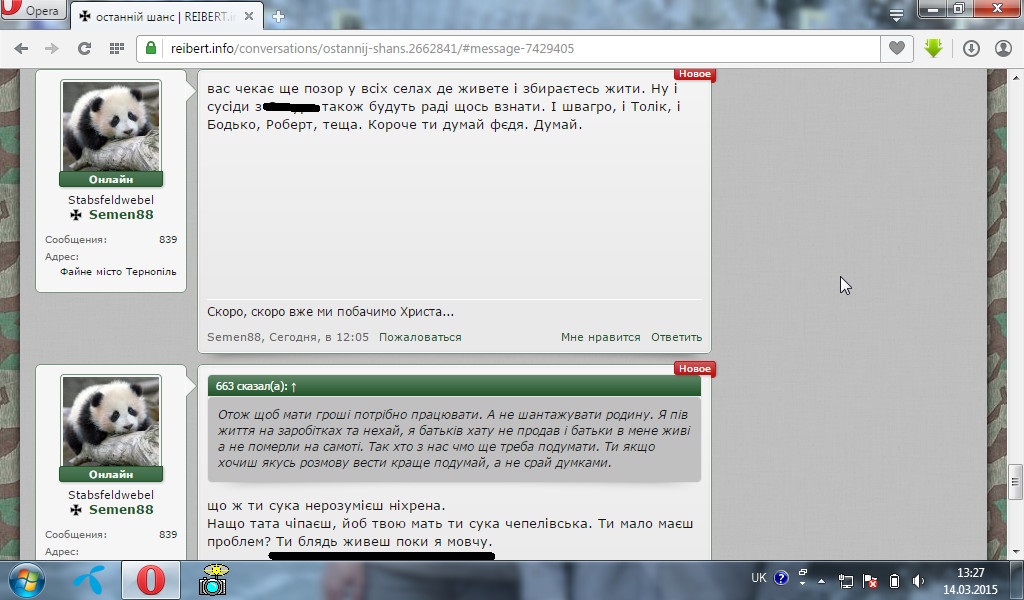
Task: Open the network connection tray icon
Action: pyautogui.click(x=846, y=580)
